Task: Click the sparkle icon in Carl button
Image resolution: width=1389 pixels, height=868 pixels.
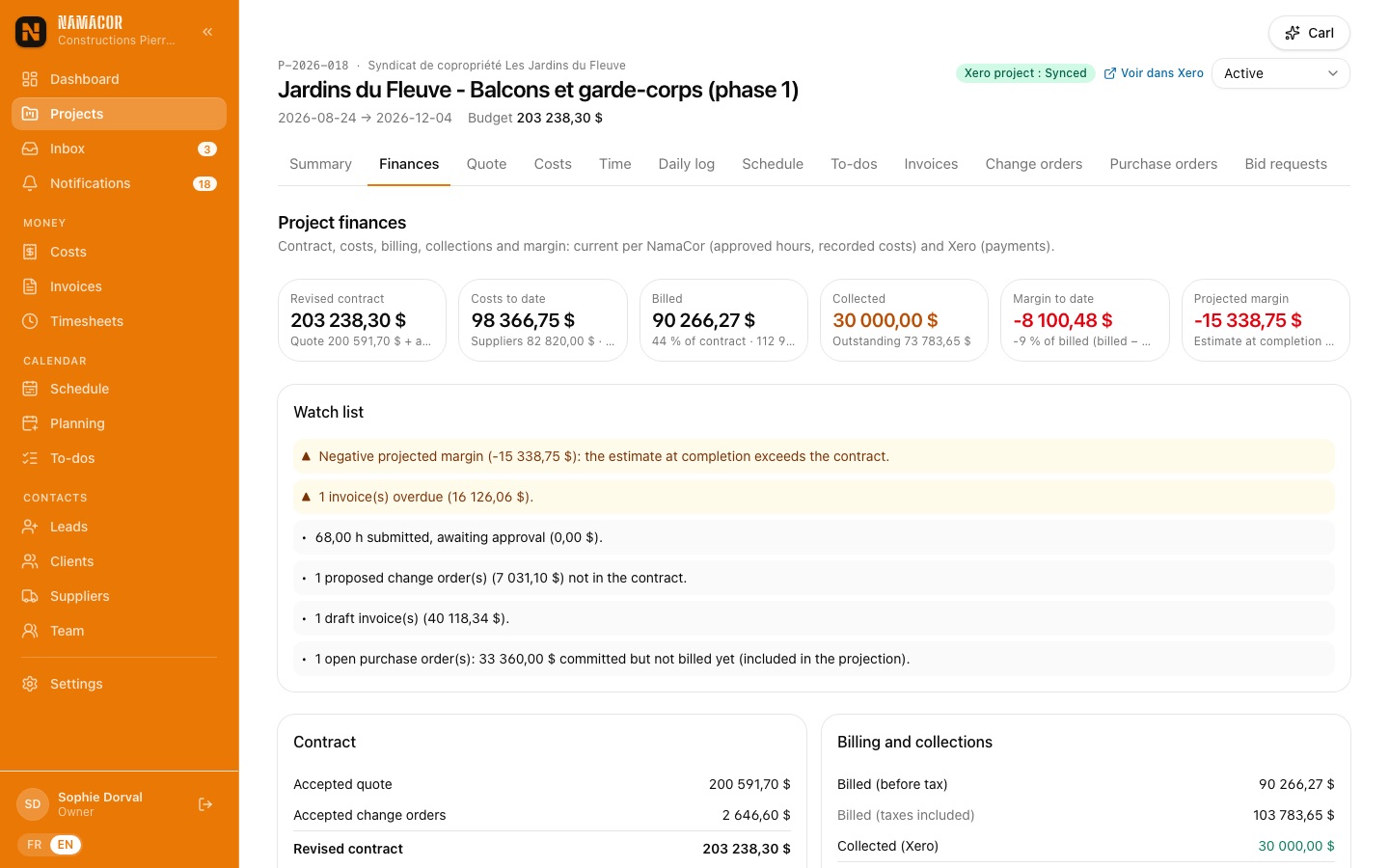Action: 1293,33
